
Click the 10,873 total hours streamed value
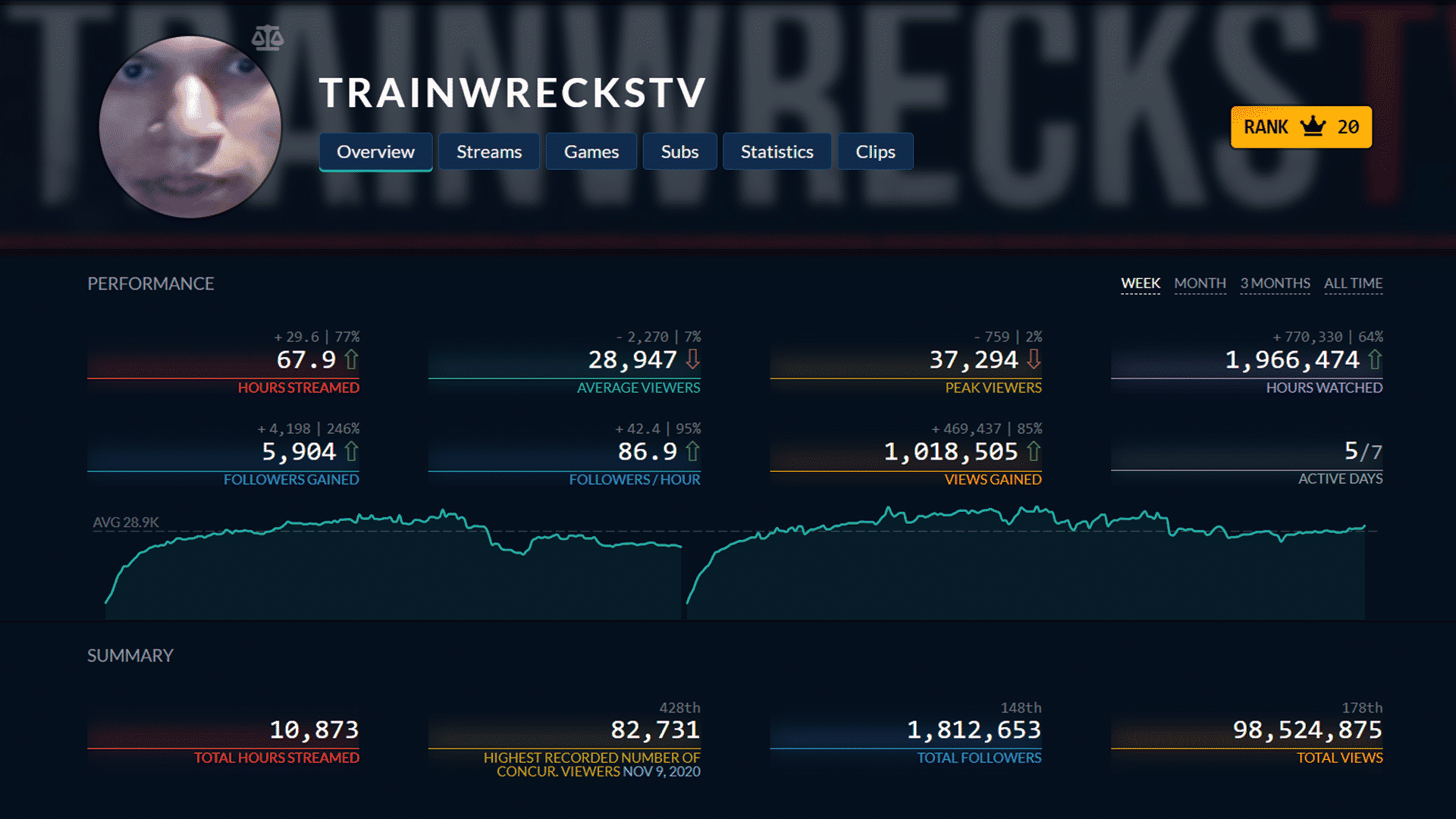[314, 730]
